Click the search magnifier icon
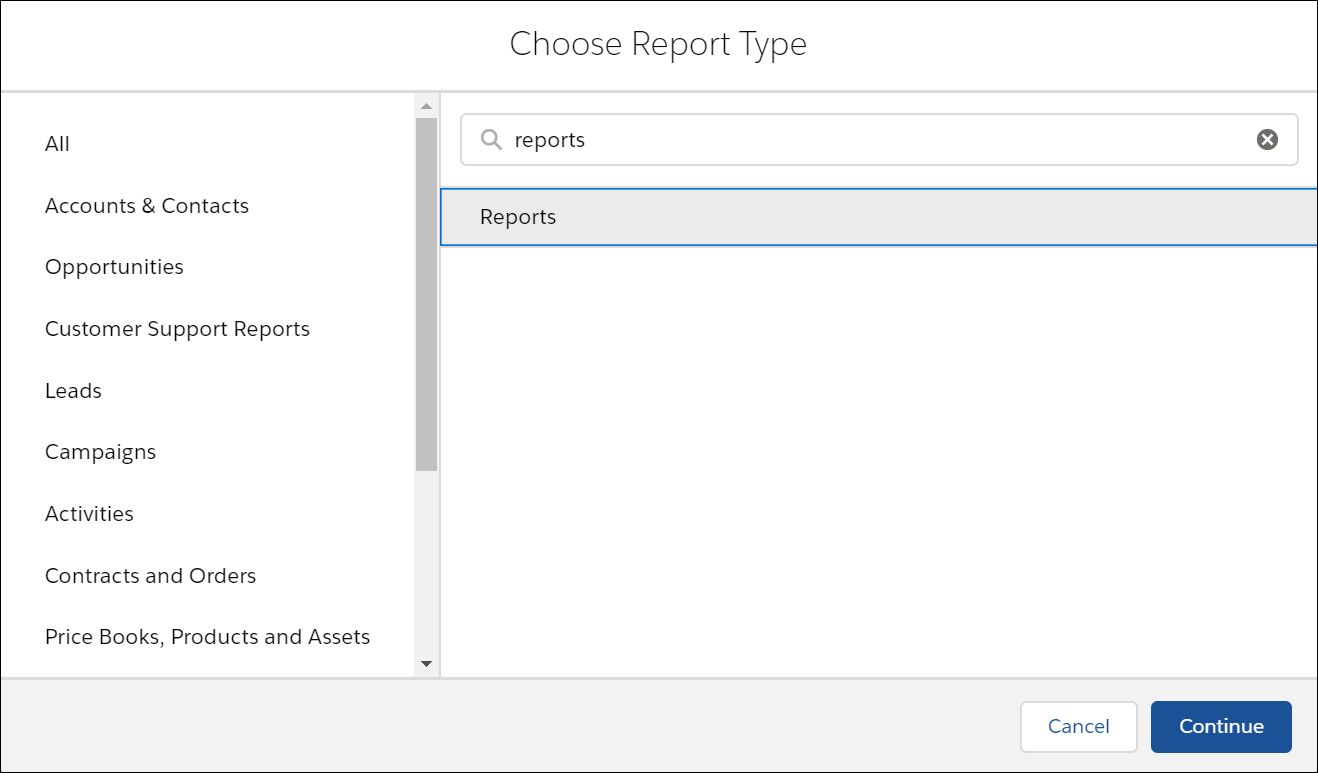 [x=491, y=139]
